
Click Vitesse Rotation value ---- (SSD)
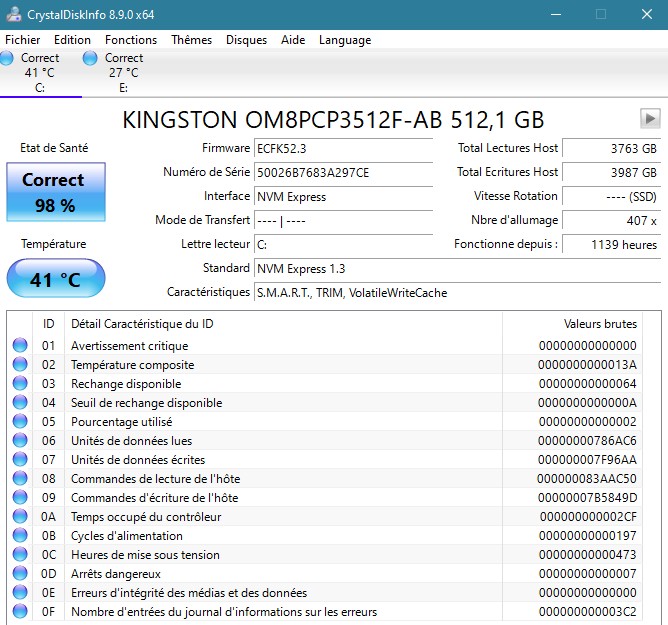(x=611, y=196)
